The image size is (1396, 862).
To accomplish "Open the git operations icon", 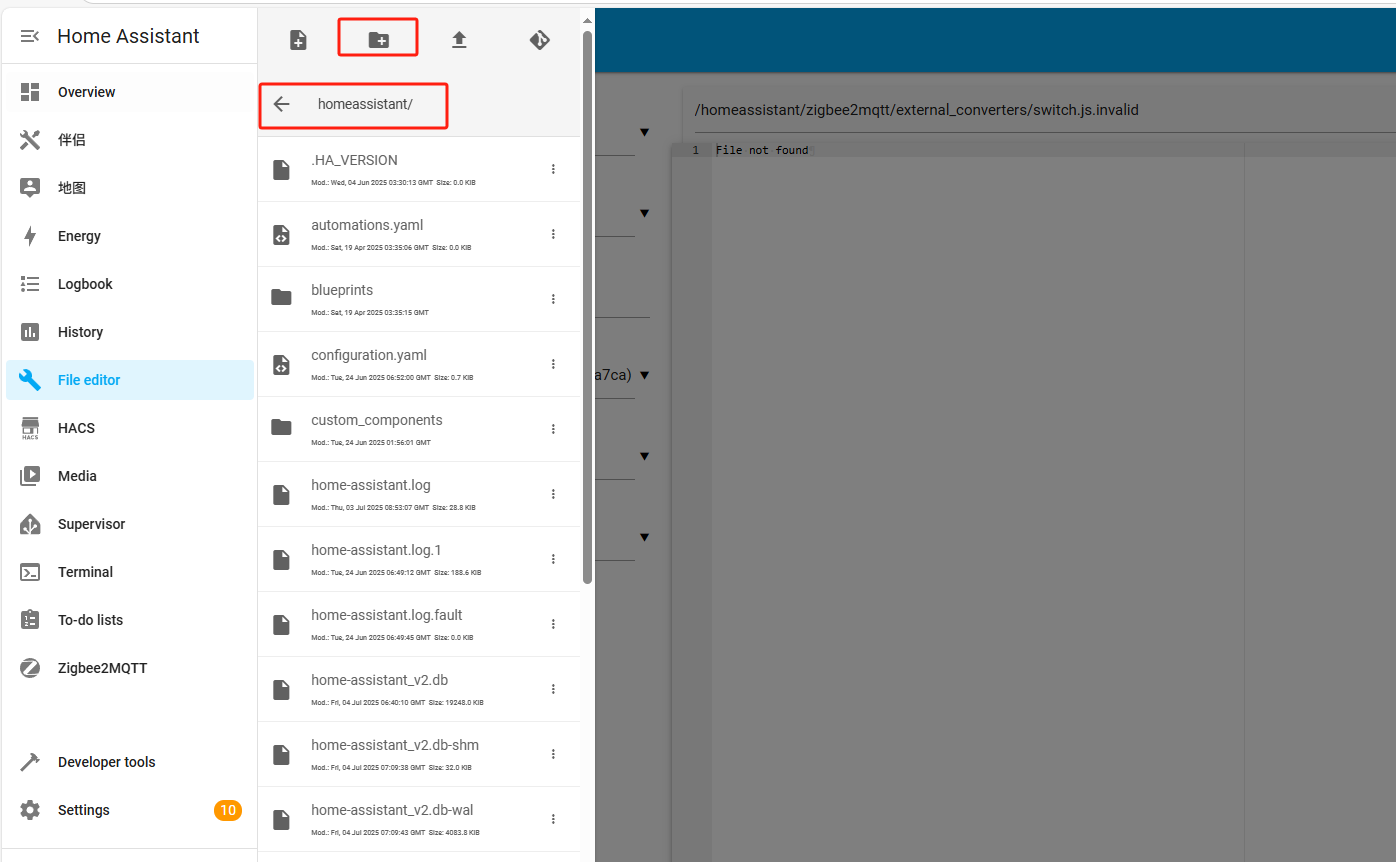I will [x=539, y=40].
